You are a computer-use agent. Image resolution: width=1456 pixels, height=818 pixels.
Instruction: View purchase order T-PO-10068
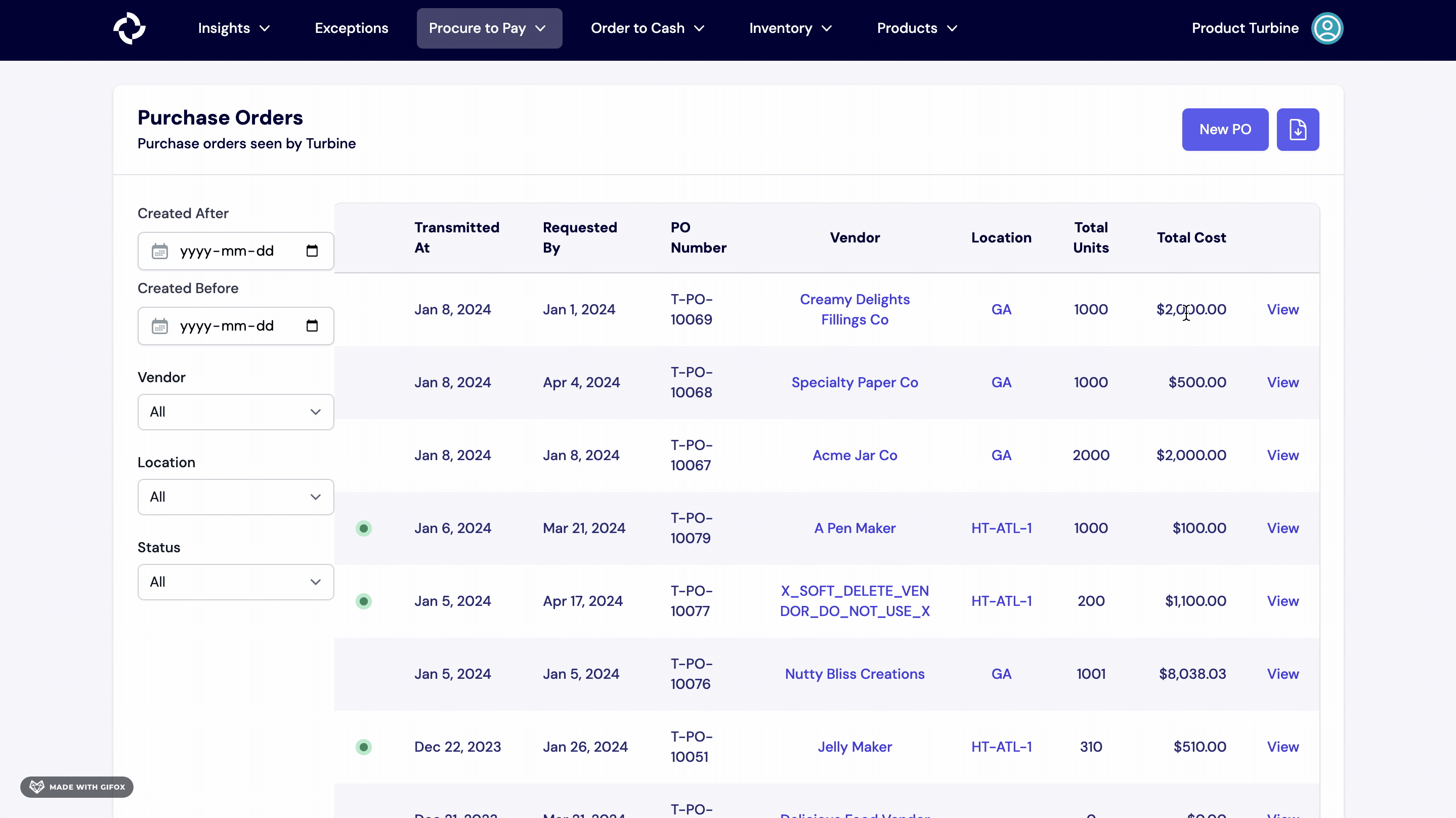1282,382
